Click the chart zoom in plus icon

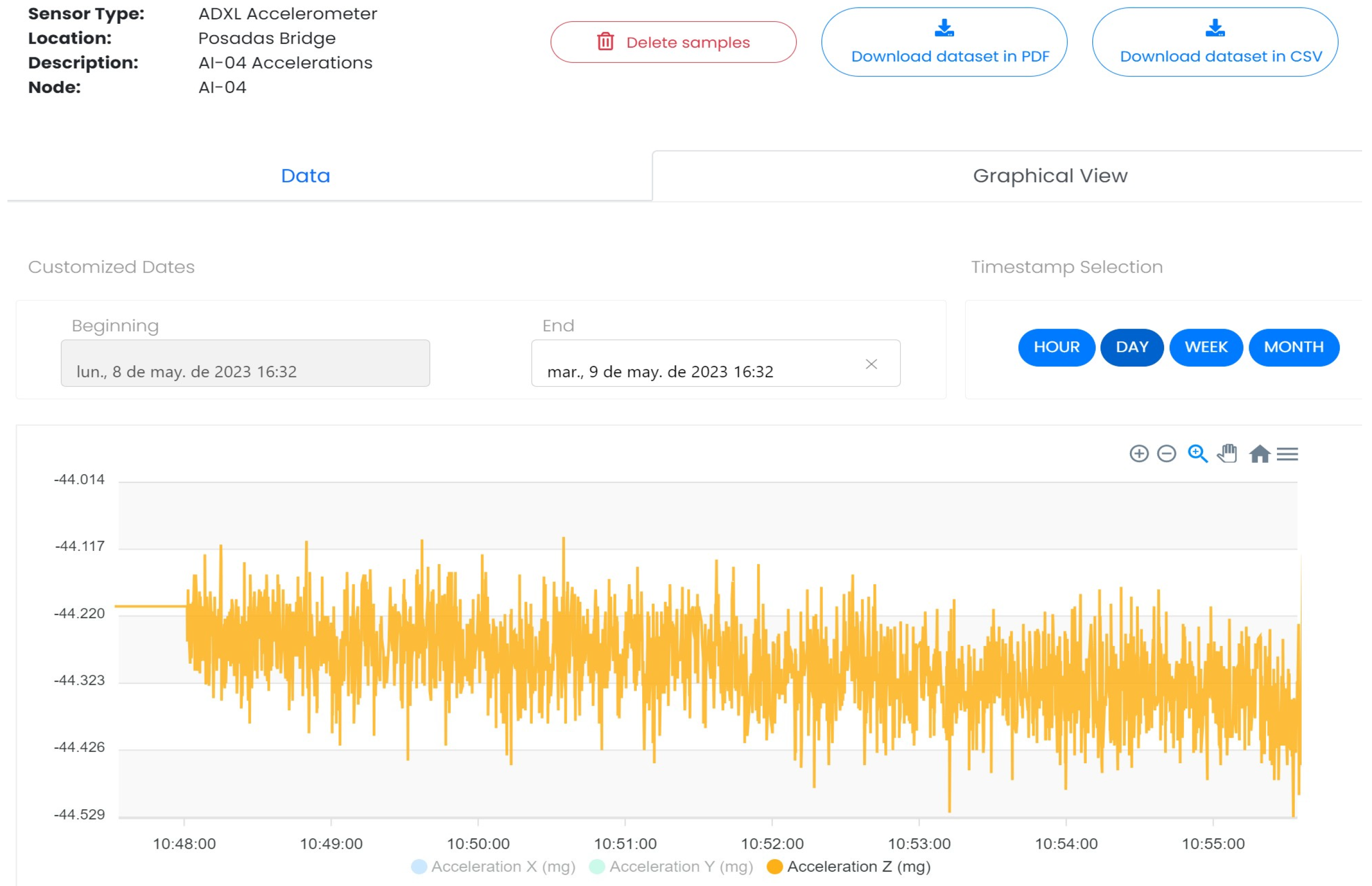pyautogui.click(x=1138, y=453)
